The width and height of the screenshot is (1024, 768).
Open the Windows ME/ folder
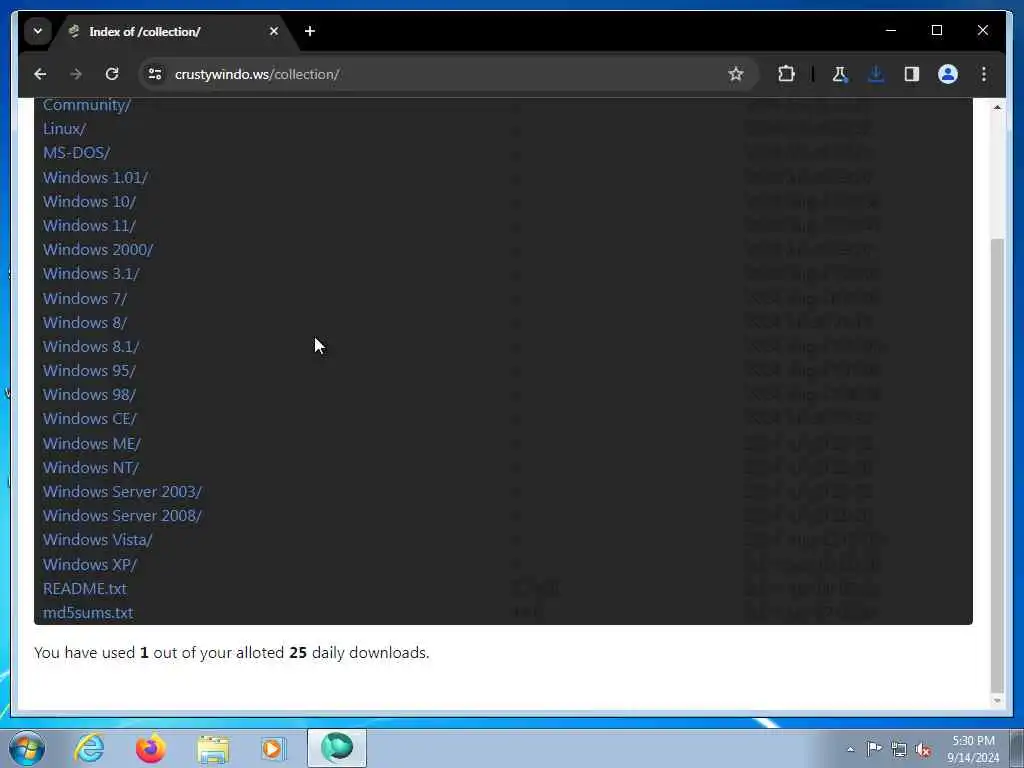tap(92, 443)
